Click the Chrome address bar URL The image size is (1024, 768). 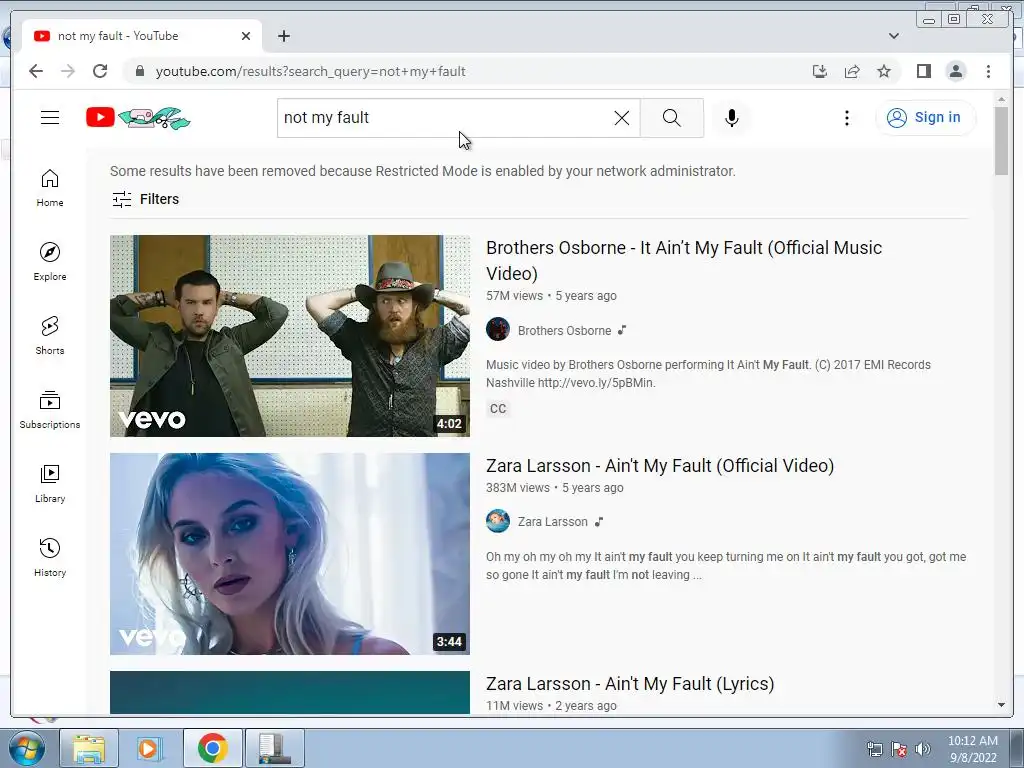click(x=310, y=71)
